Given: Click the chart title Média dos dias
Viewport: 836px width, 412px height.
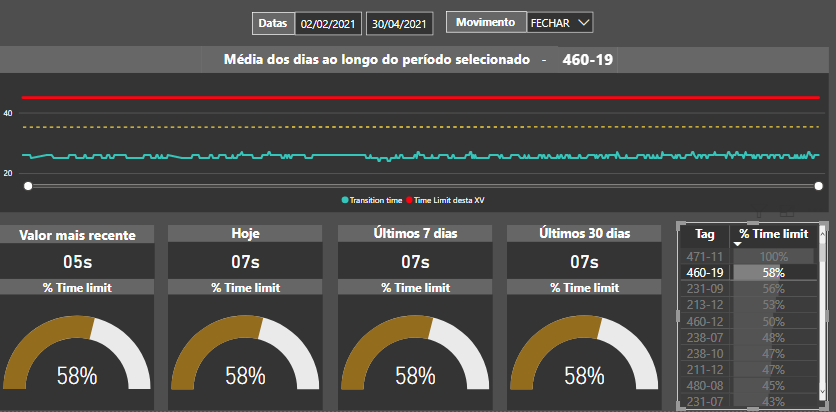Looking at the screenshot, I should click(376, 59).
